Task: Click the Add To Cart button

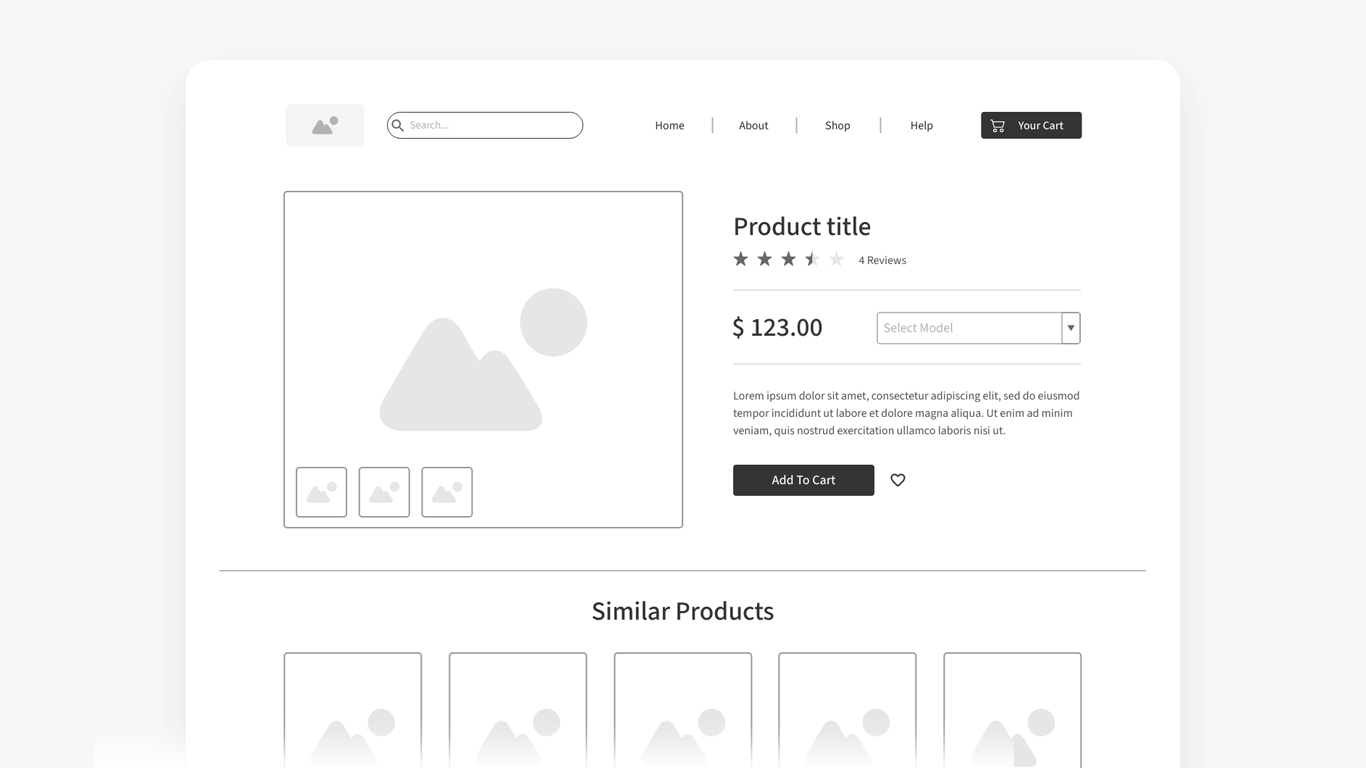Action: tap(803, 480)
